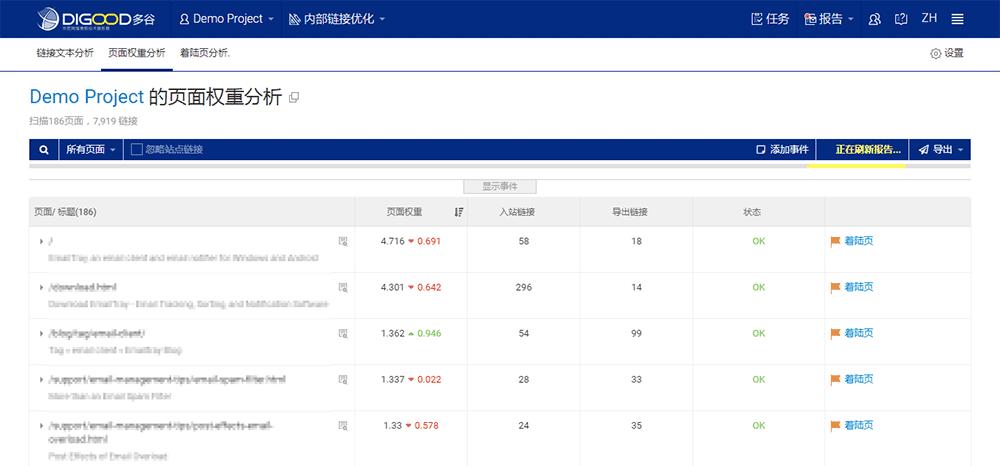Click the 显示事件 button
This screenshot has height=466, width=1000.
500,186
